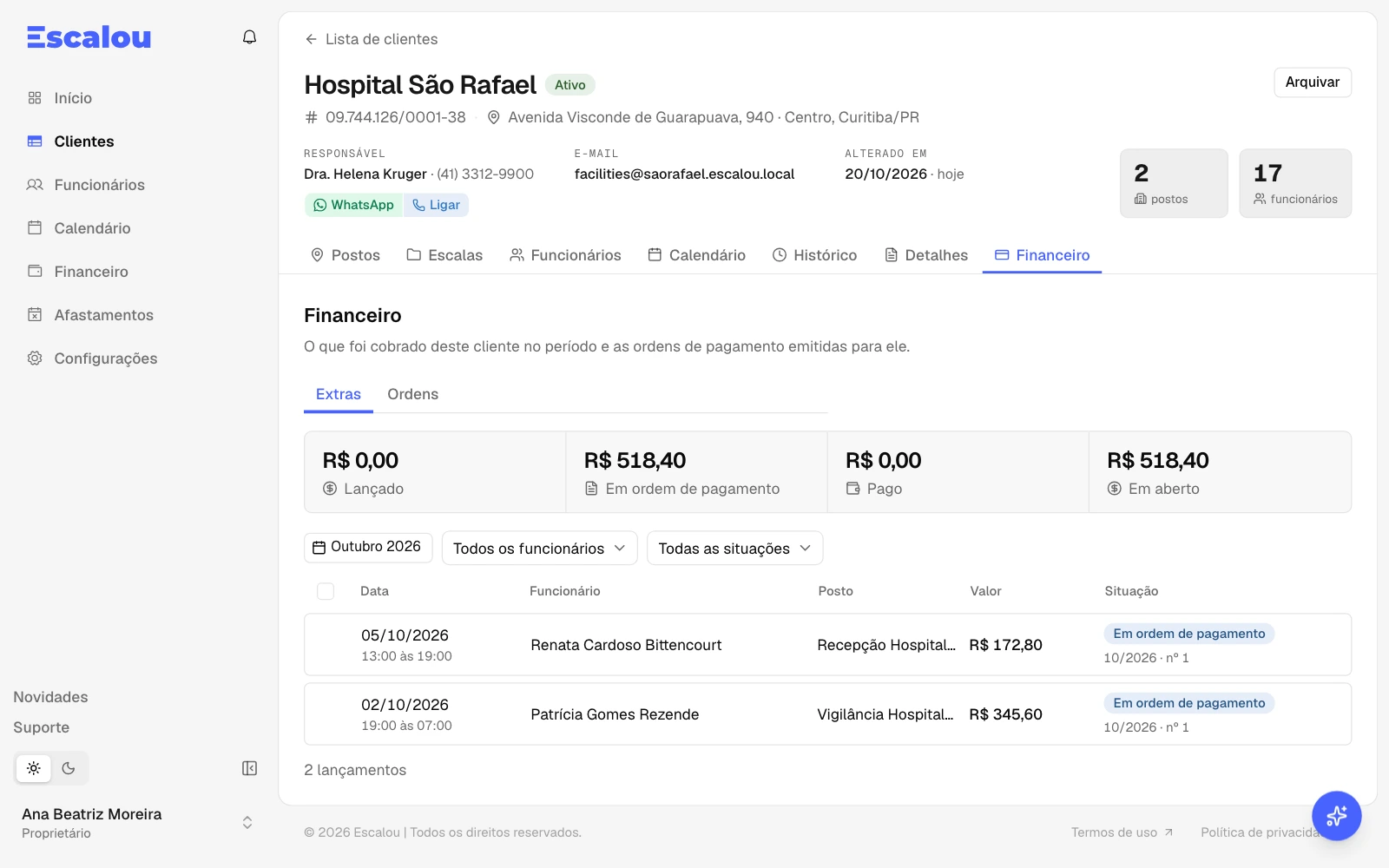Open Todos os funcionários dropdown
1389x868 pixels.
point(539,548)
